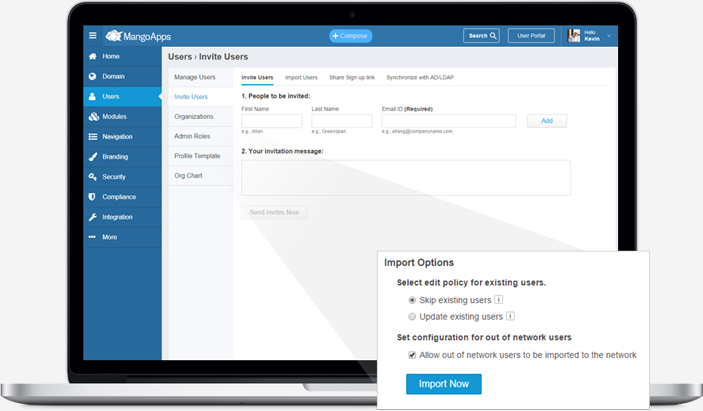Open Domain in the sidebar
The width and height of the screenshot is (703, 411).
click(122, 76)
